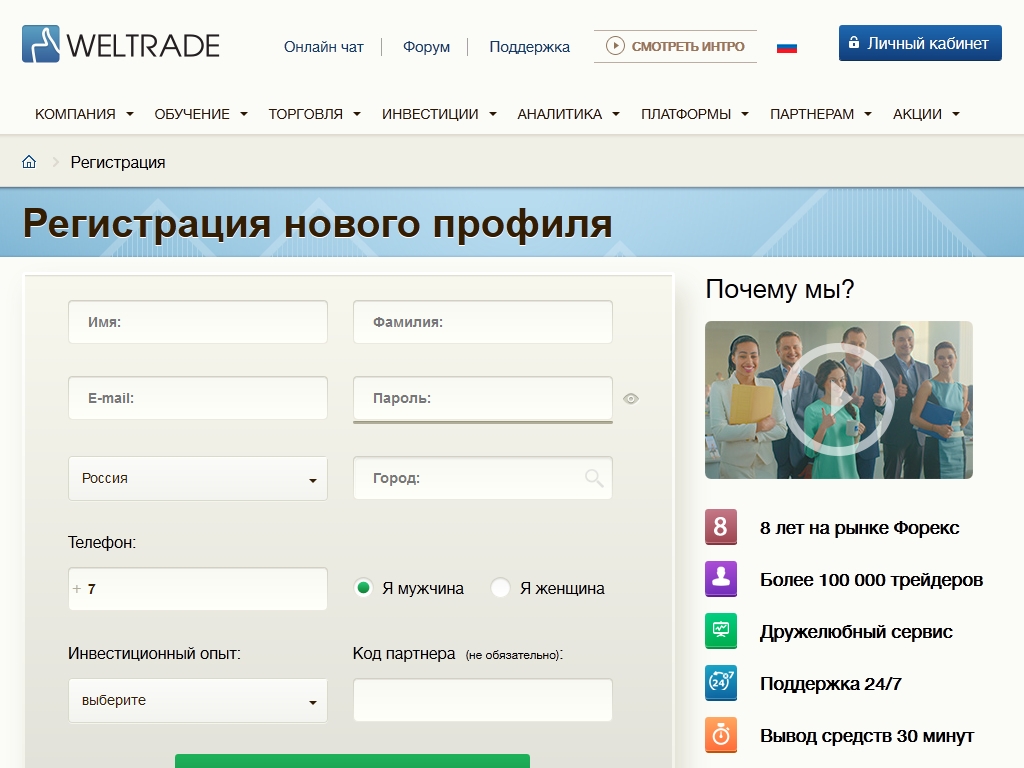The image size is (1024, 768).
Task: Click the "Личный кабинет" button
Action: pyautogui.click(x=919, y=43)
